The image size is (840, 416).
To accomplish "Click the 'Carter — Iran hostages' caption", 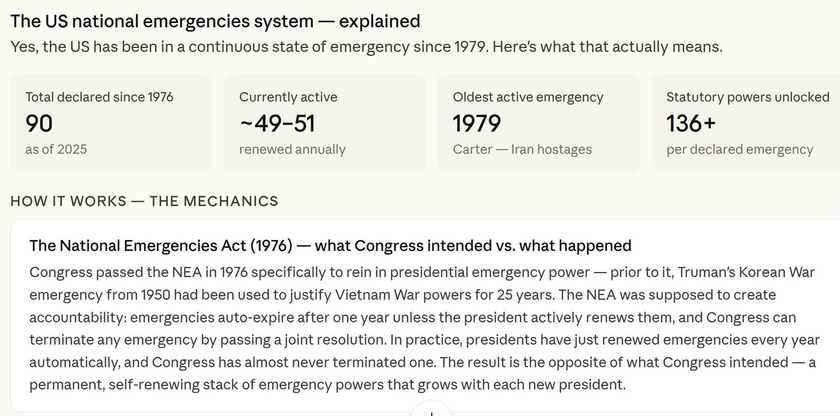I will point(522,149).
